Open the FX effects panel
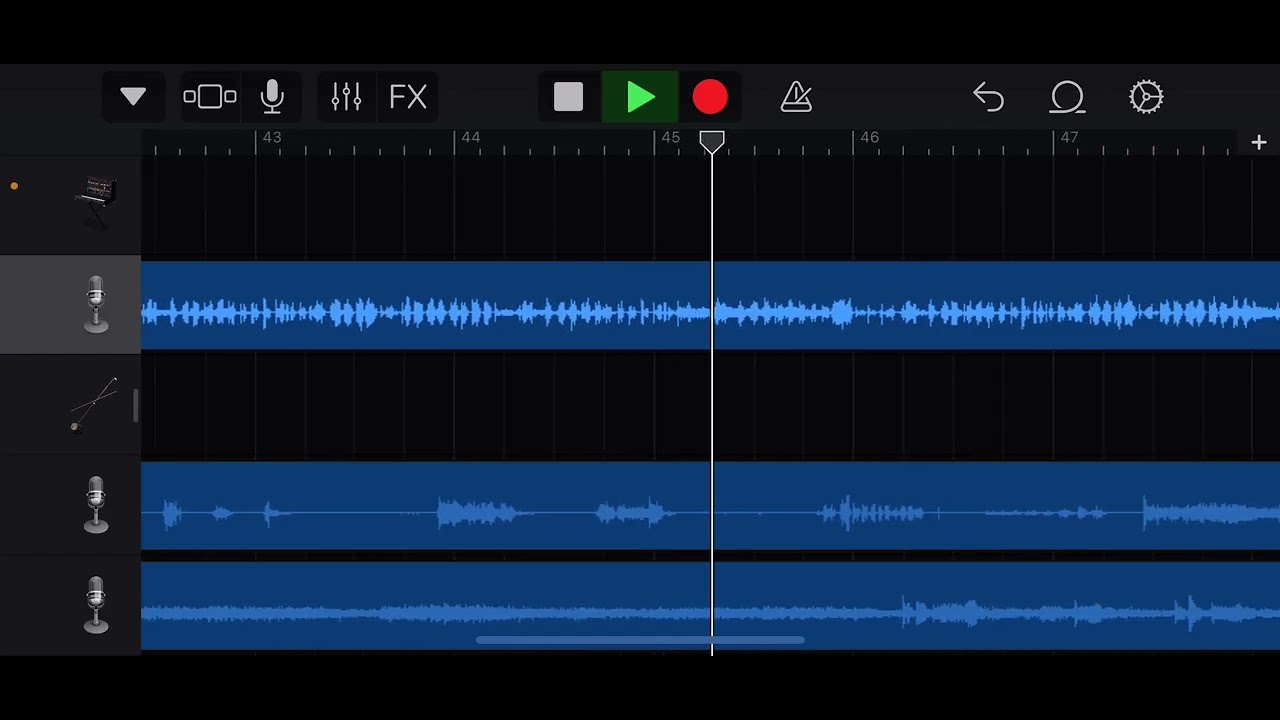This screenshot has width=1280, height=720. tap(408, 97)
